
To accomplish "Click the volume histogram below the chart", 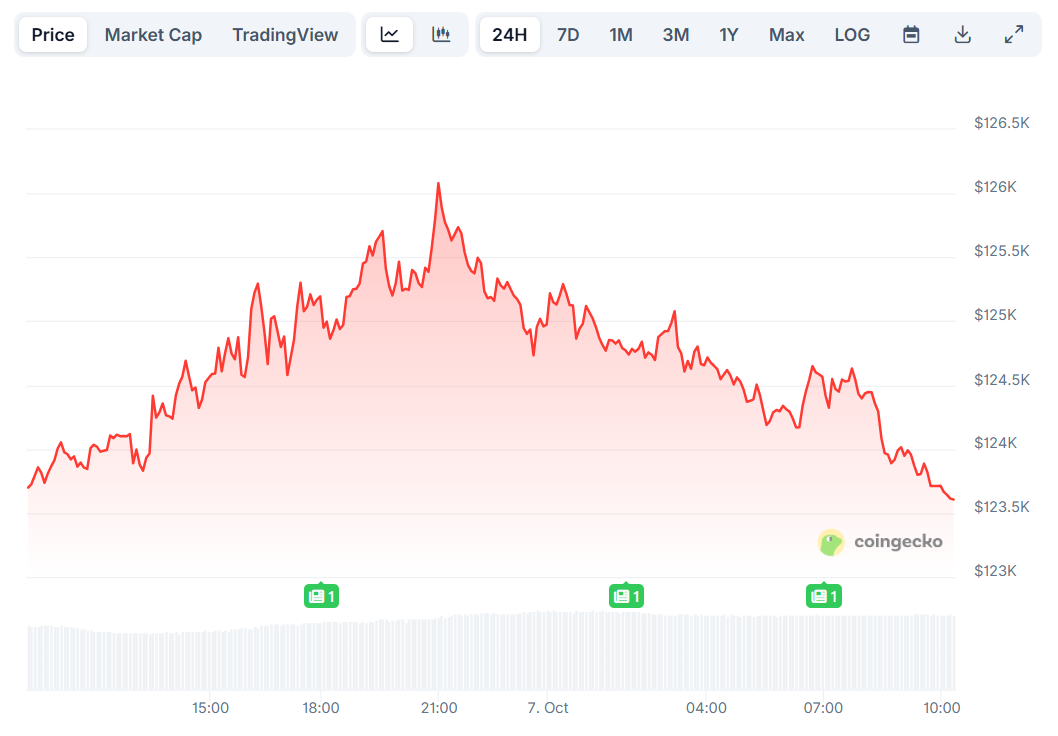I will pyautogui.click(x=490, y=645).
